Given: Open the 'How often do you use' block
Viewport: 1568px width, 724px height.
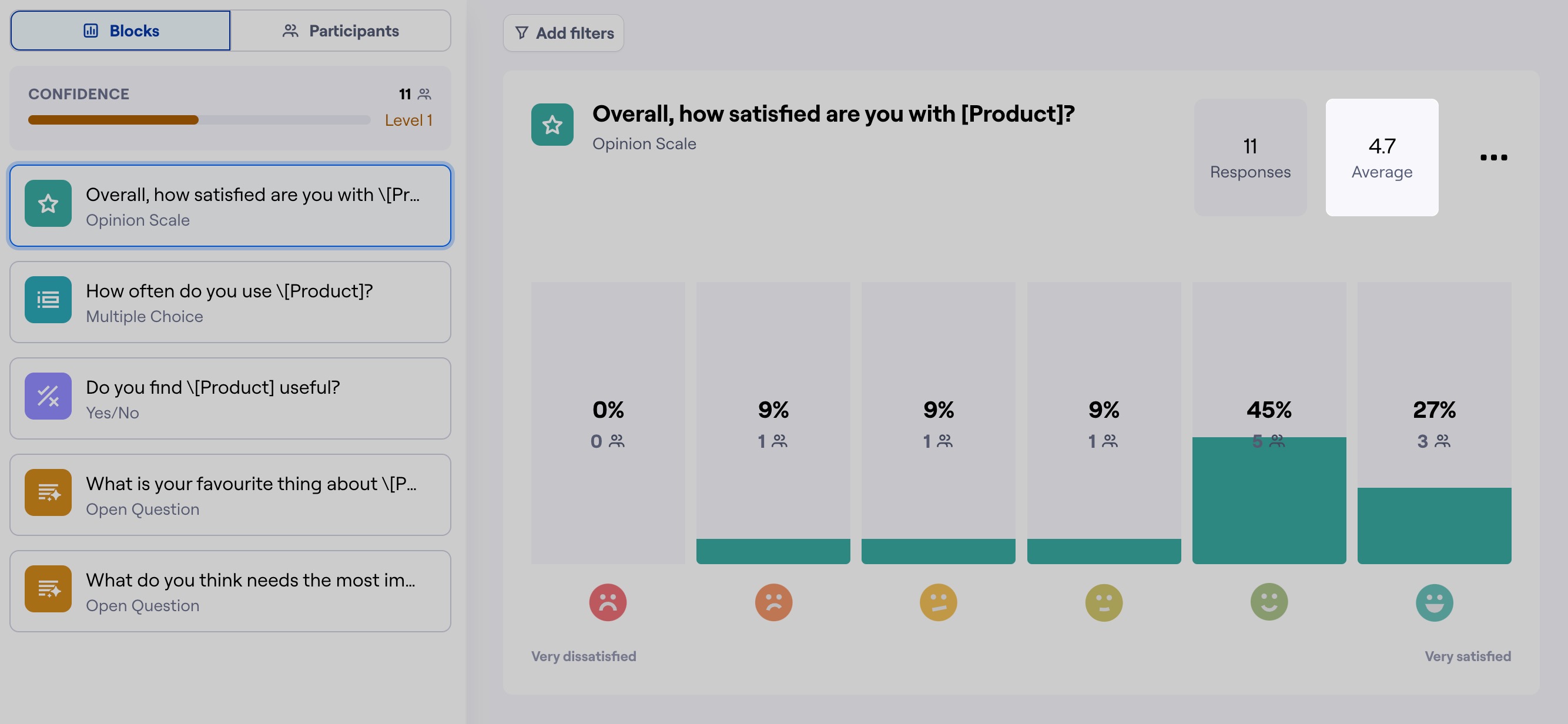Looking at the screenshot, I should click(x=230, y=303).
